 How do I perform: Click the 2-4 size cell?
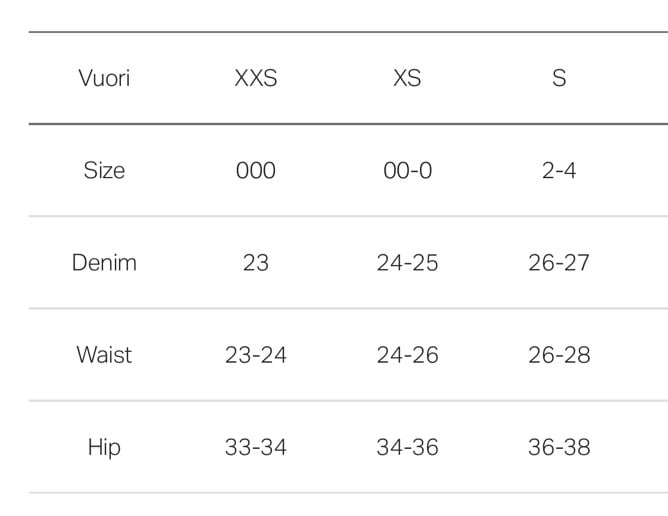[559, 170]
